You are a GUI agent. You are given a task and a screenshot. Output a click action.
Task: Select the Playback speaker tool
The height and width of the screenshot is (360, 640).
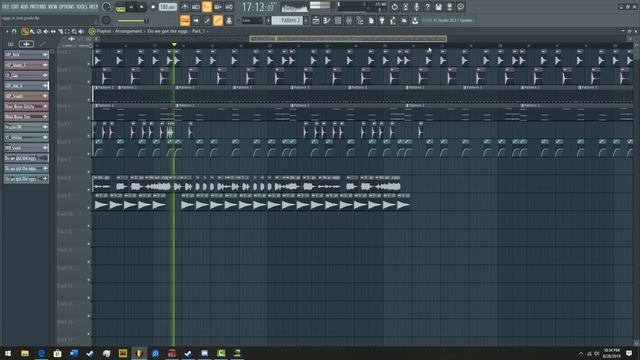[81, 31]
